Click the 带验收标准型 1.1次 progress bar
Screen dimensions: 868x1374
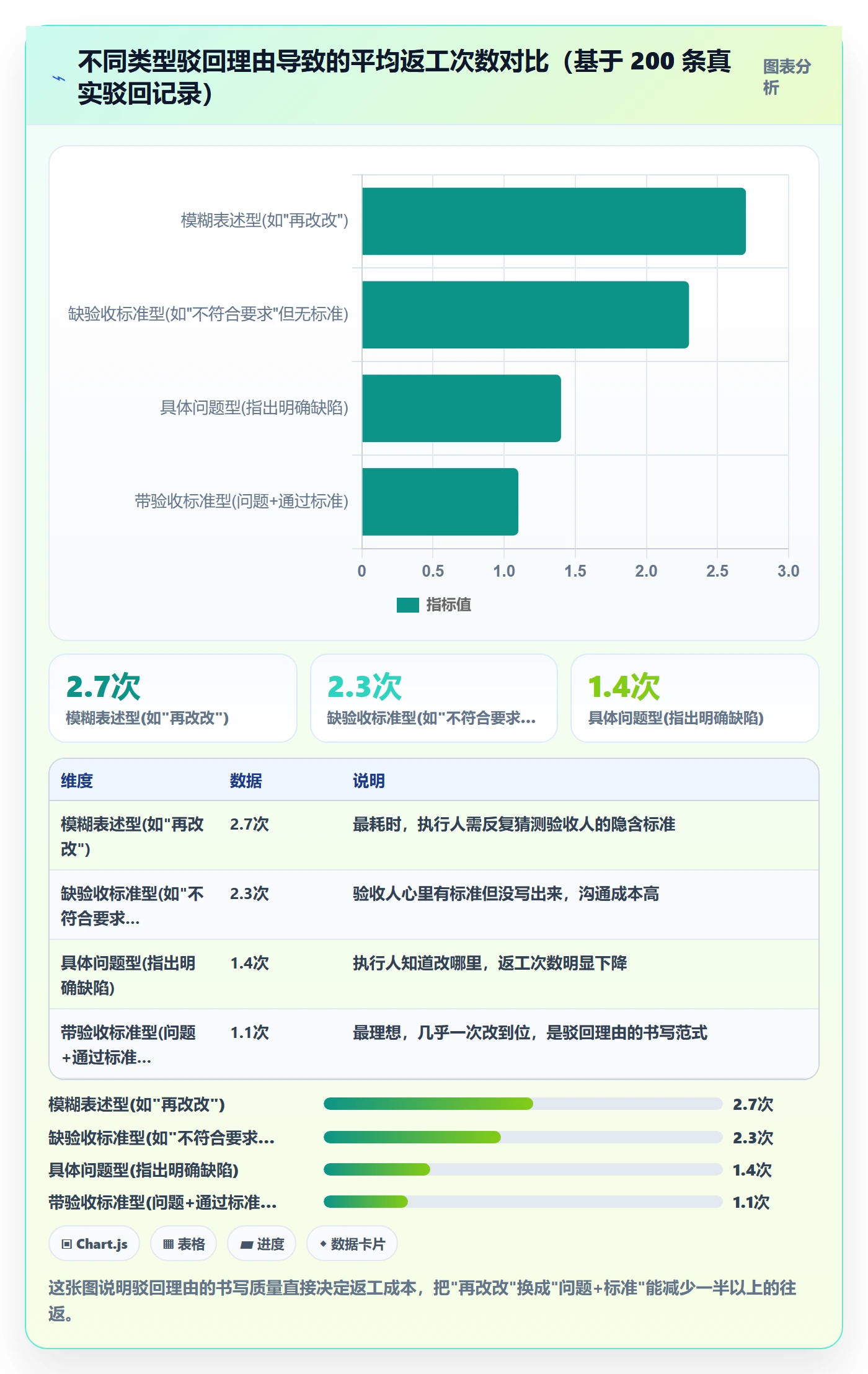click(x=523, y=1202)
